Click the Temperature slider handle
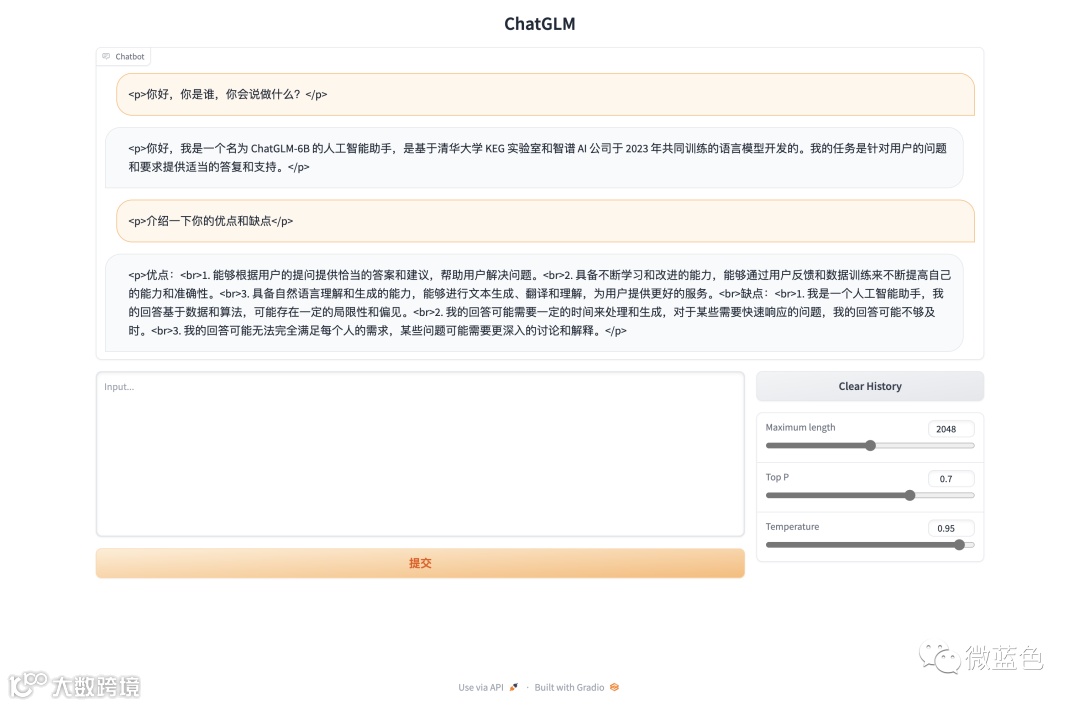1080x706 pixels. 959,545
